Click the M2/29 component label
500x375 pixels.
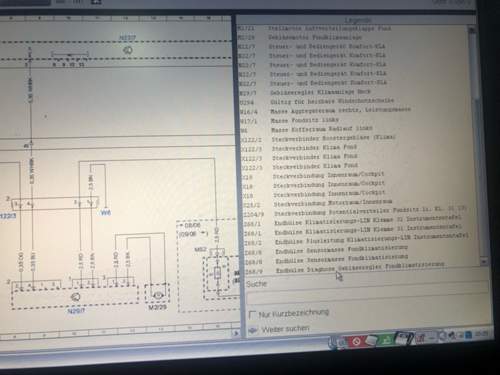coord(157,307)
